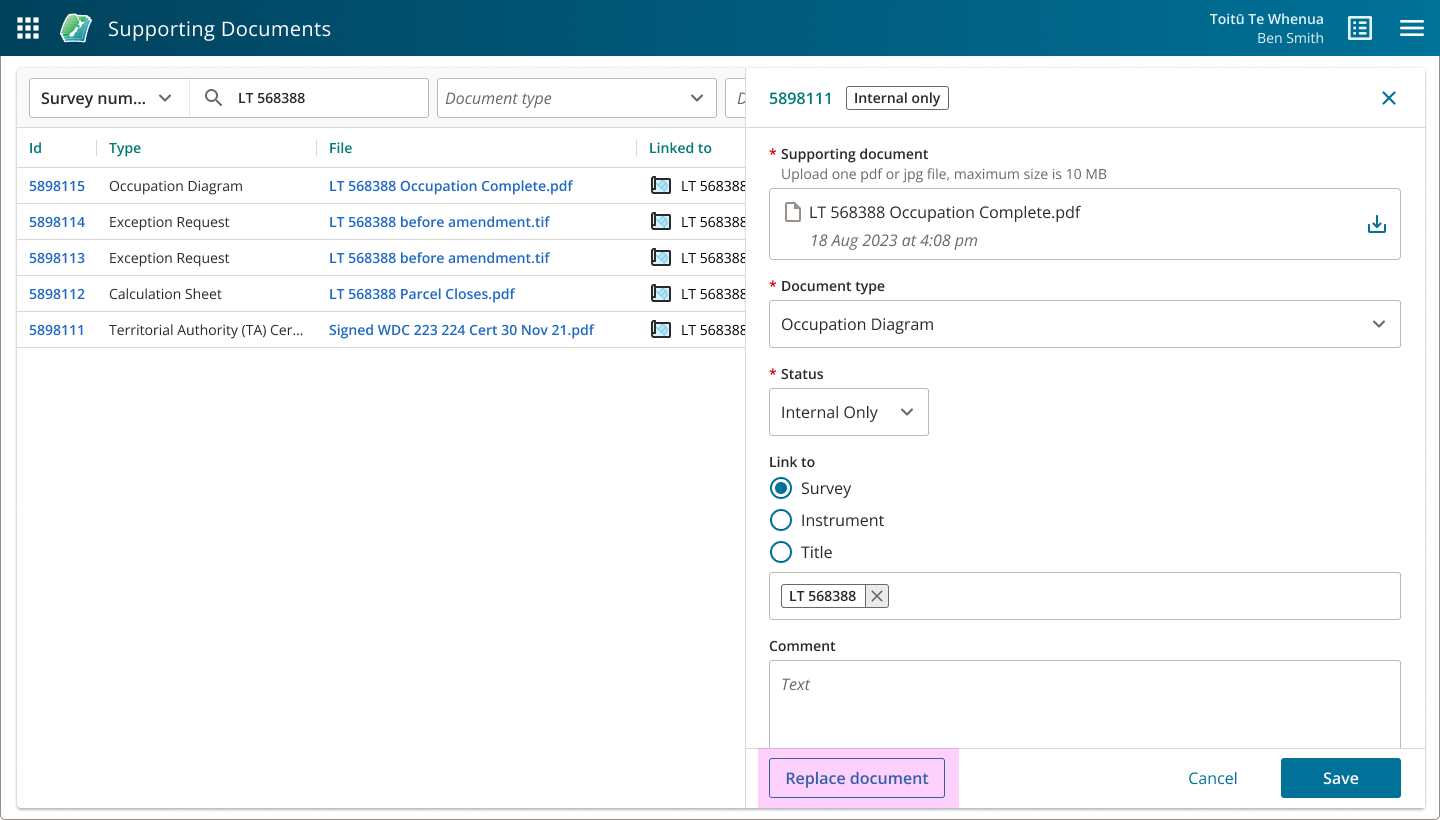This screenshot has height=820, width=1440.
Task: Open the list panel icon beside Ben Smith
Action: pyautogui.click(x=1360, y=28)
